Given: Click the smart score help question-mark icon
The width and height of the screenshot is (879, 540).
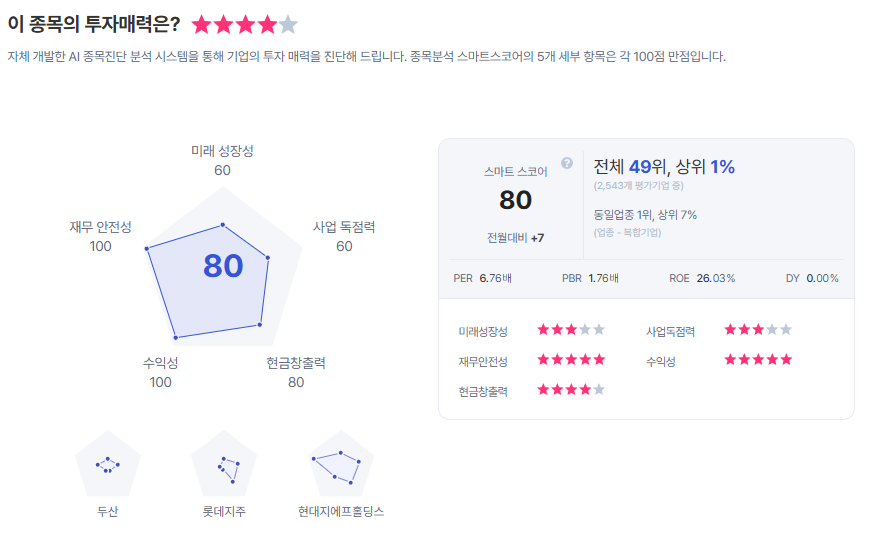Looking at the screenshot, I should (567, 163).
